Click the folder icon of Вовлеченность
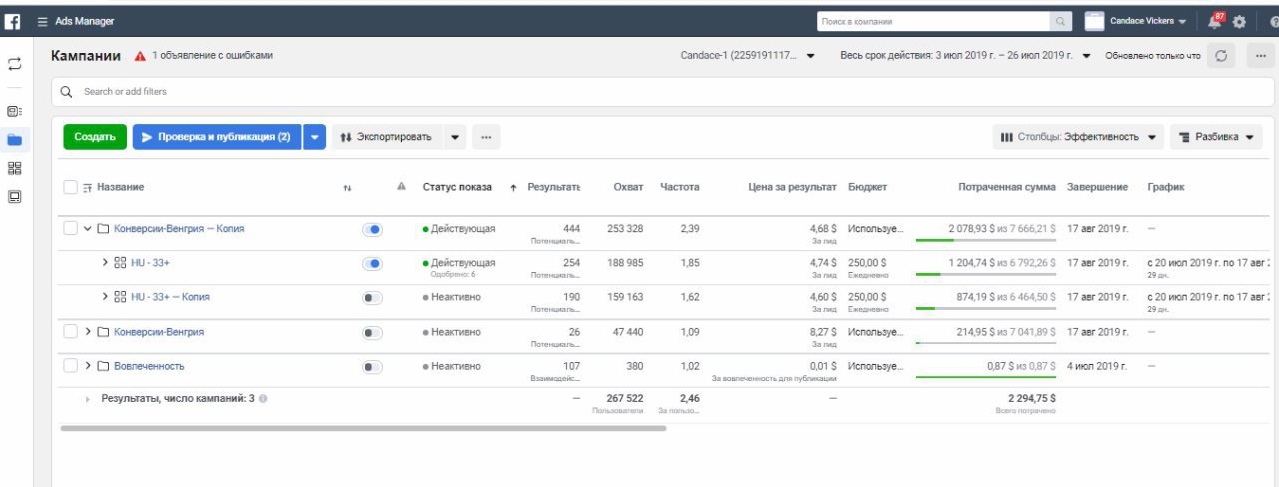1279x487 pixels. [103, 366]
